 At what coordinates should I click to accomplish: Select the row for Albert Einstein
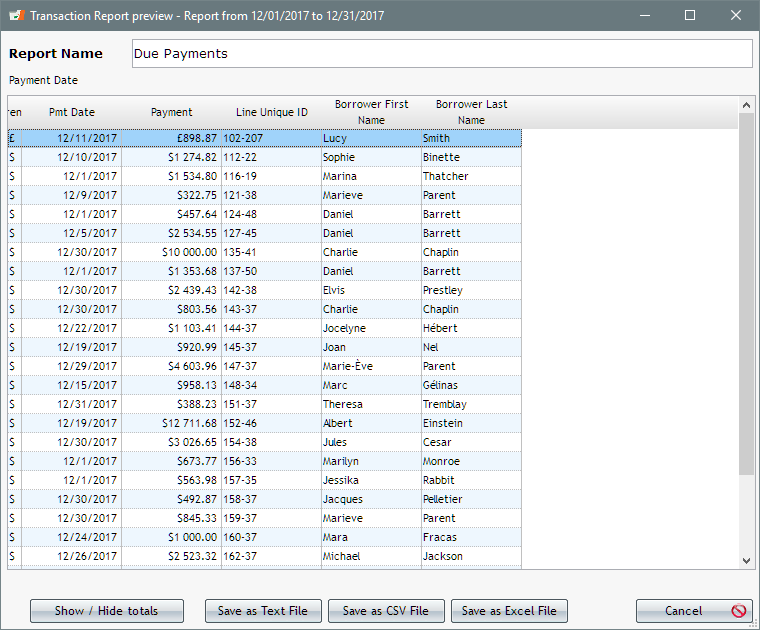[265, 423]
